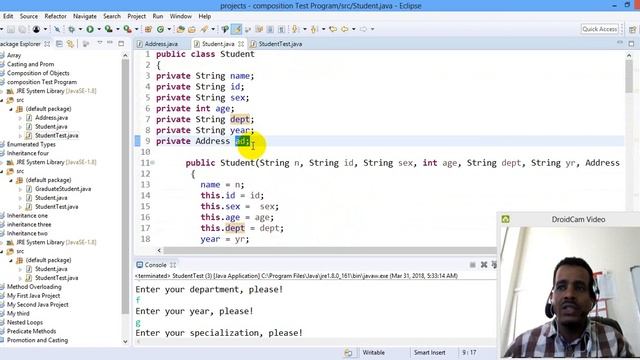Run the program with green Run icon
Viewport: 640px width, 360px height.
pyautogui.click(x=90, y=29)
